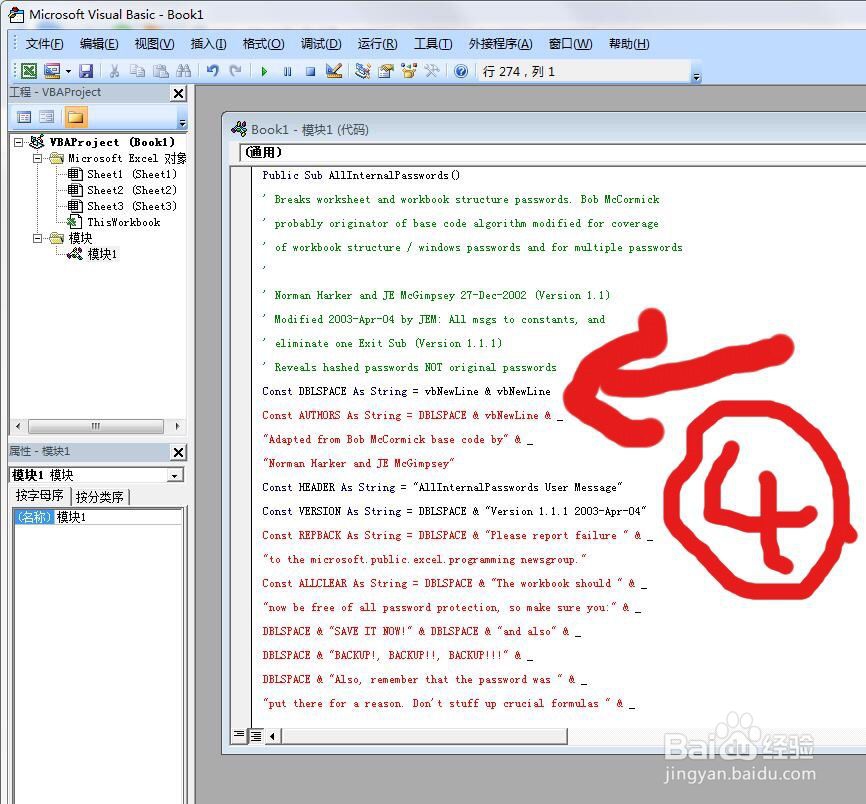Click View Object icon in project panel
The width and height of the screenshot is (866, 804).
tap(47, 117)
